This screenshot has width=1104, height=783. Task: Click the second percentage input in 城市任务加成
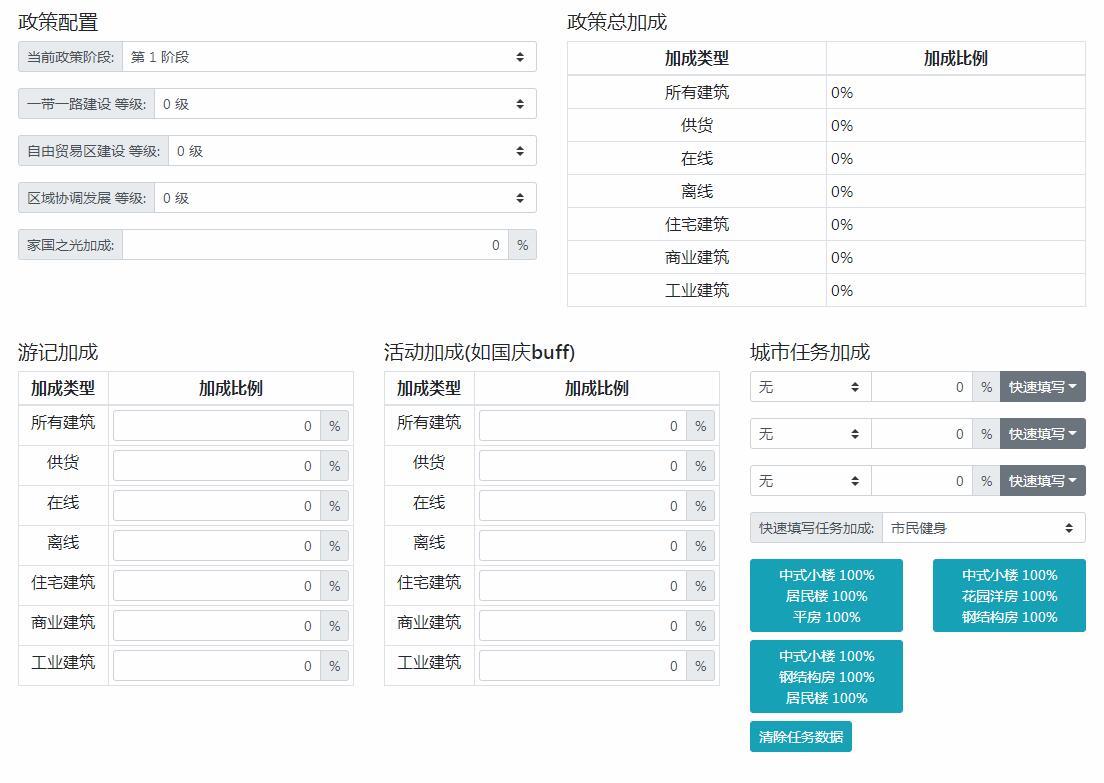point(922,434)
